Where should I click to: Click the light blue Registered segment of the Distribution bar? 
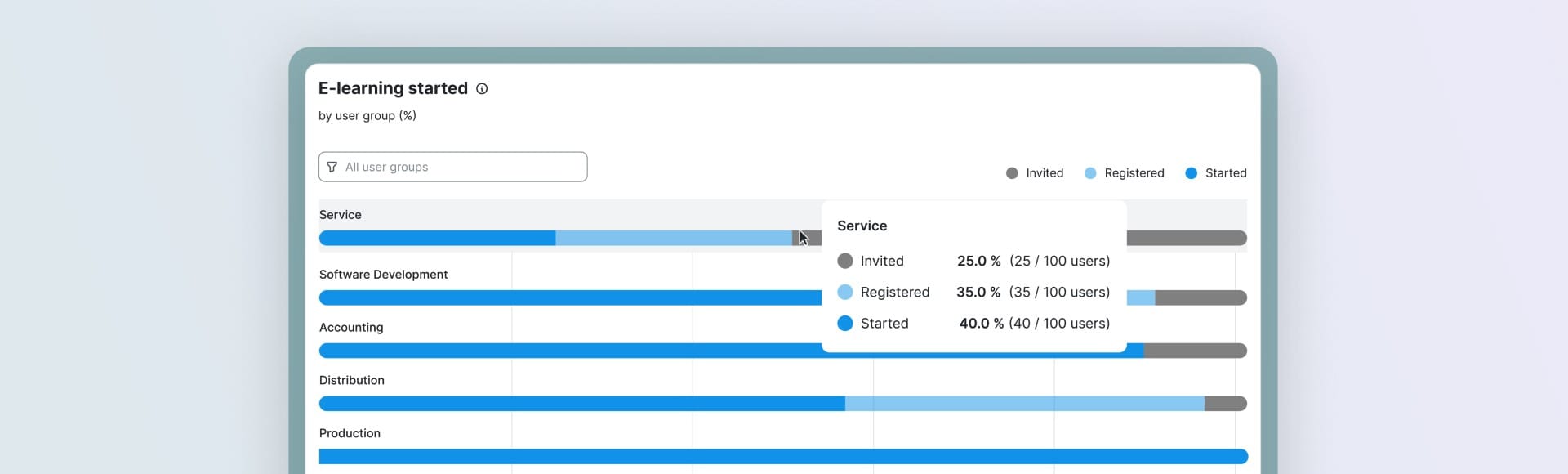1024,404
